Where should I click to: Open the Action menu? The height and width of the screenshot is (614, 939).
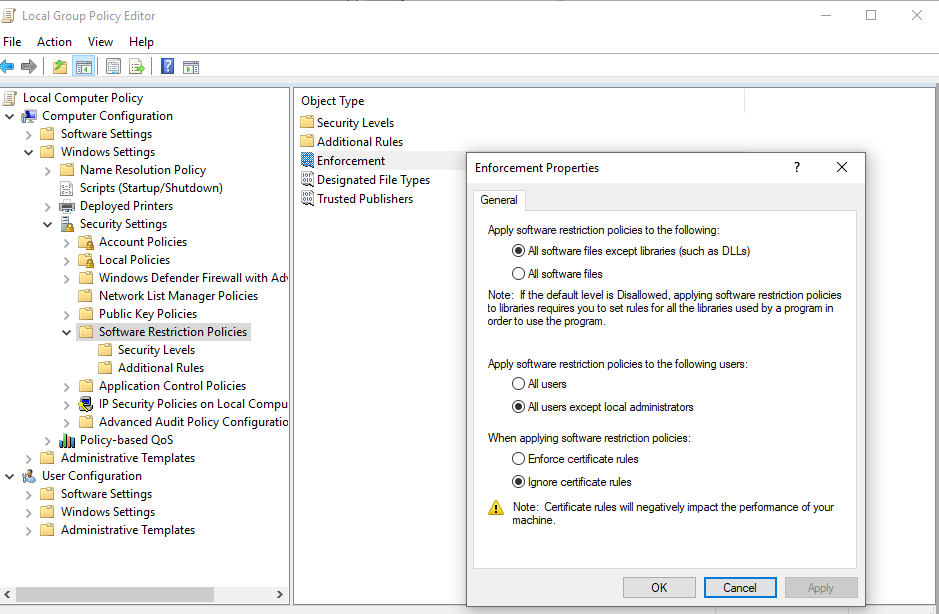click(x=54, y=42)
